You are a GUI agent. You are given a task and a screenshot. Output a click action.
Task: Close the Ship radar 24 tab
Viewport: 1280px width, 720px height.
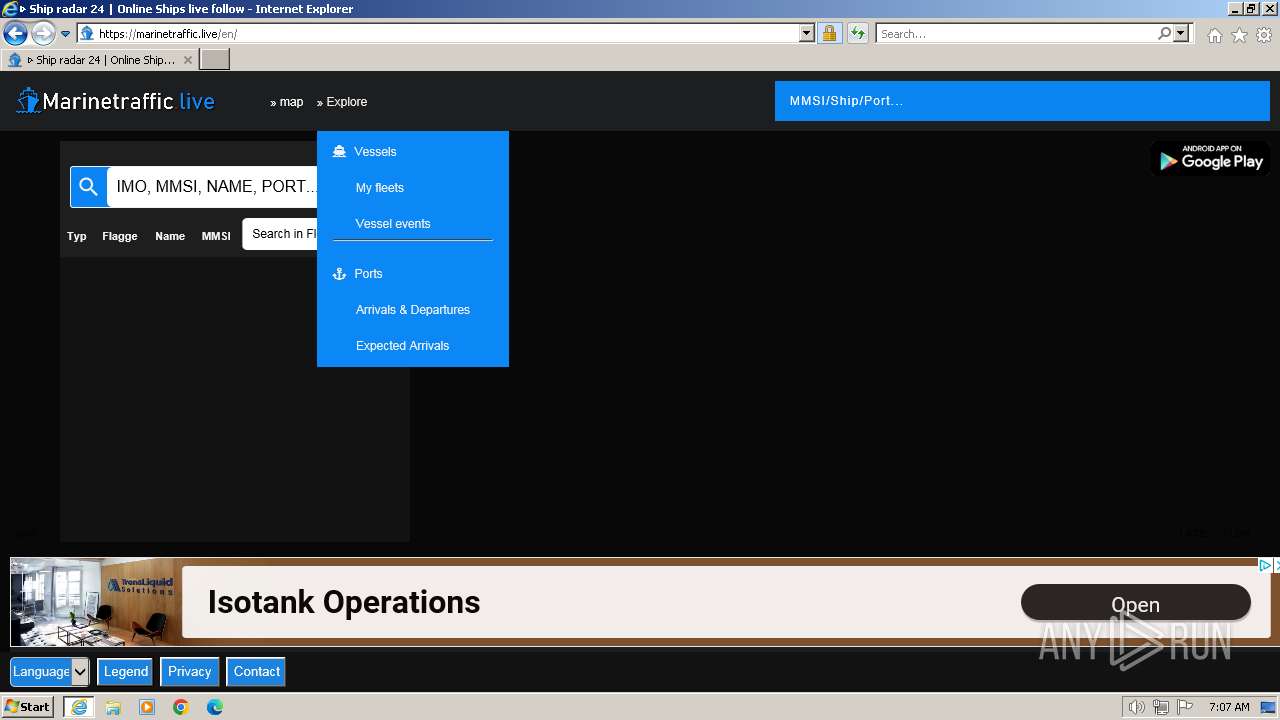click(187, 60)
